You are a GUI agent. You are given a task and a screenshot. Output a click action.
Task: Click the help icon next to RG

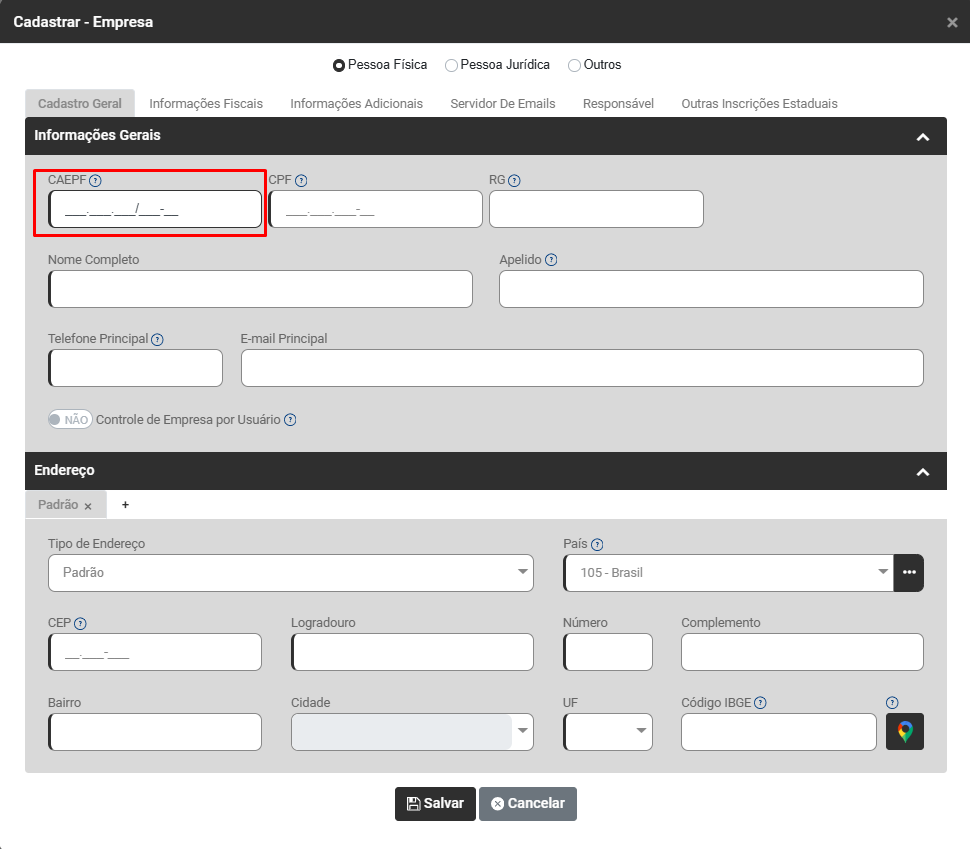point(514,181)
